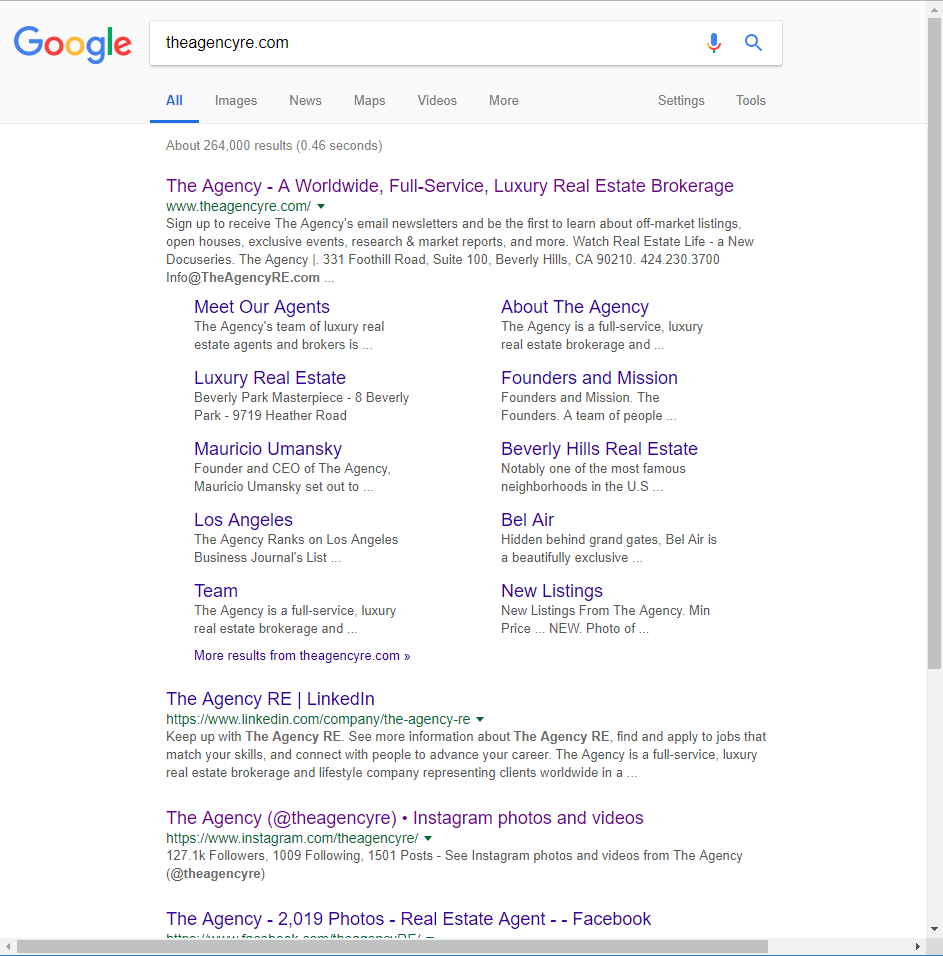Open the Los Angeles sitelink
The height and width of the screenshot is (956, 943).
click(243, 519)
